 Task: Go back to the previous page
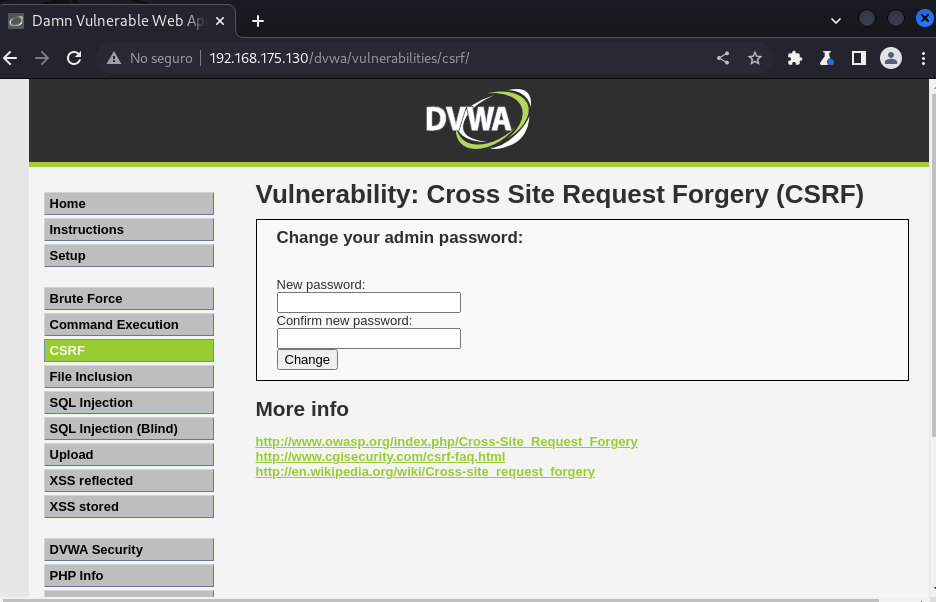[x=10, y=58]
